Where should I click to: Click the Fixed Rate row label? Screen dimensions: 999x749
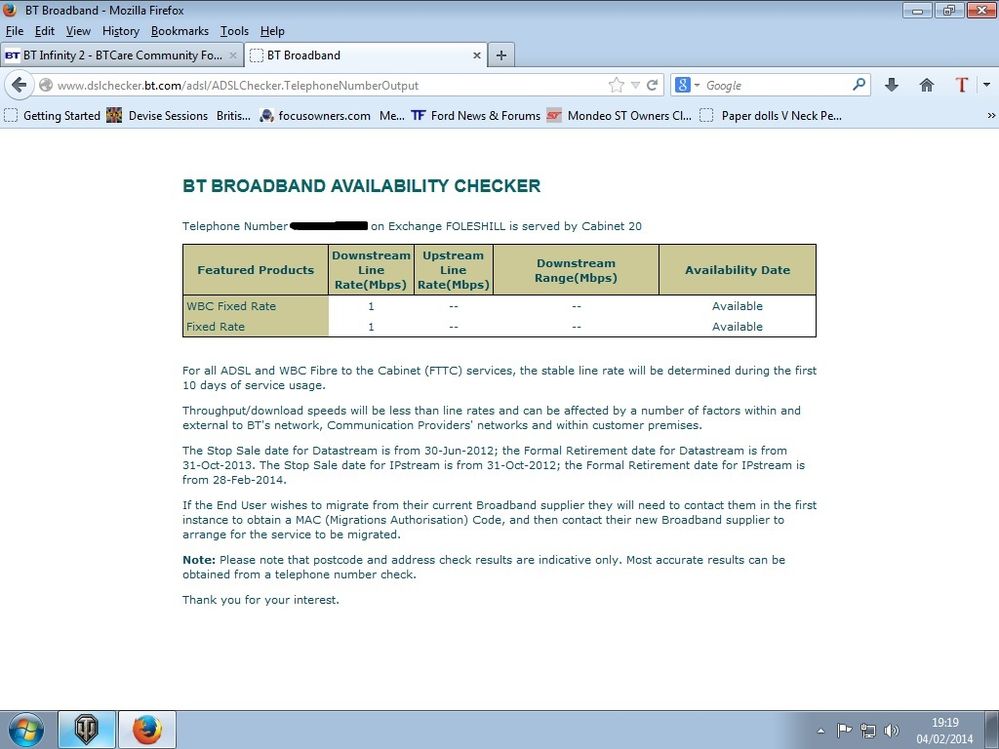215,326
